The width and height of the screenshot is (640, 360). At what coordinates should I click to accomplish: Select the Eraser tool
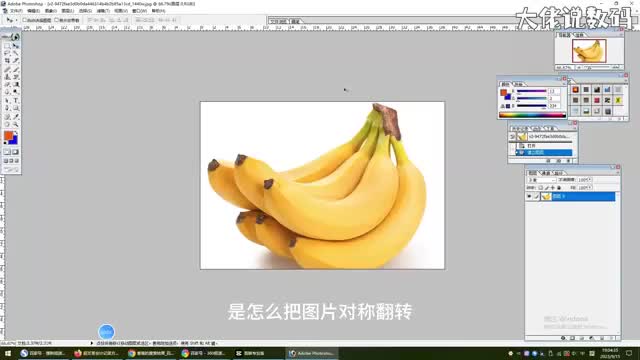7,84
